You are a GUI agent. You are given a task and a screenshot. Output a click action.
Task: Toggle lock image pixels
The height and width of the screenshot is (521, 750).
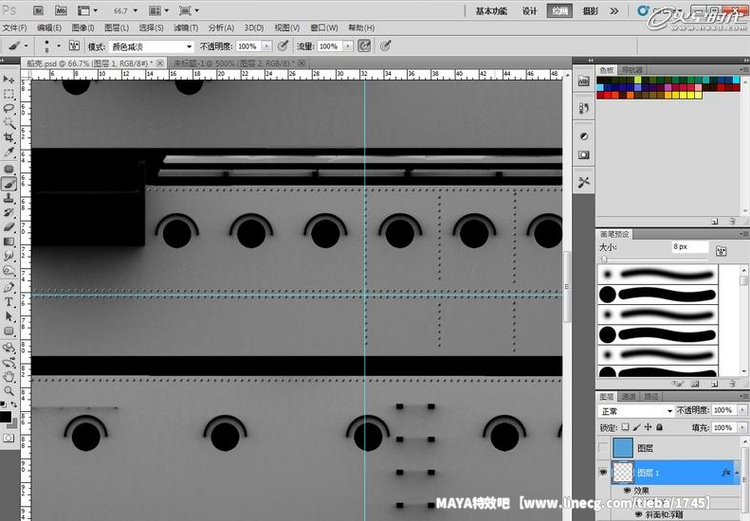[637, 427]
